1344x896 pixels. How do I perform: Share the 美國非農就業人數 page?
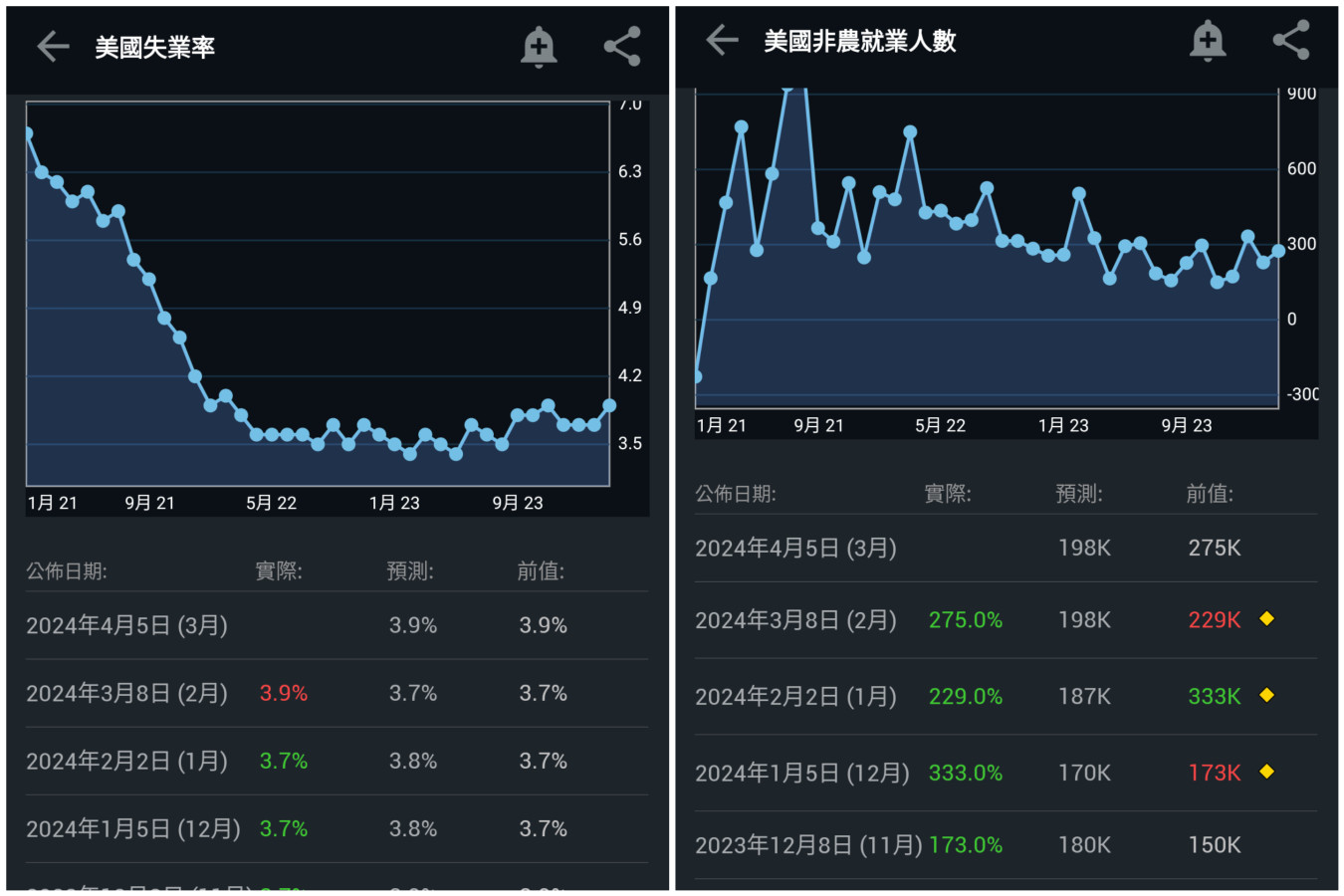click(1291, 41)
